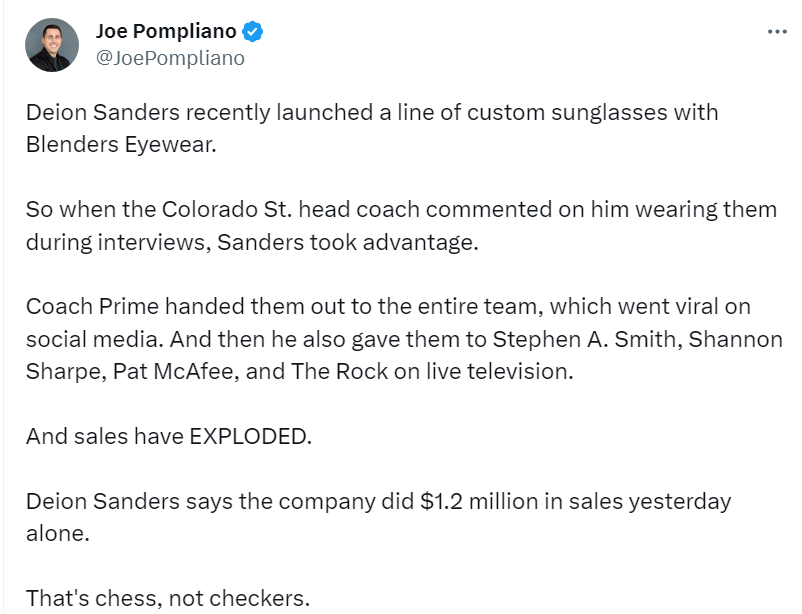Screen dimensions: 802x614
Task: Open the @JoePompliano handle link
Action: [x=170, y=58]
